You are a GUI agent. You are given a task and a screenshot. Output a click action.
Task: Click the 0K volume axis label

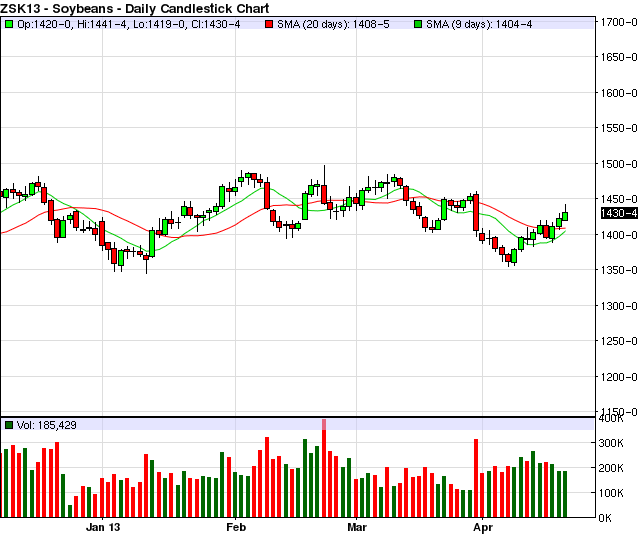(x=605, y=518)
